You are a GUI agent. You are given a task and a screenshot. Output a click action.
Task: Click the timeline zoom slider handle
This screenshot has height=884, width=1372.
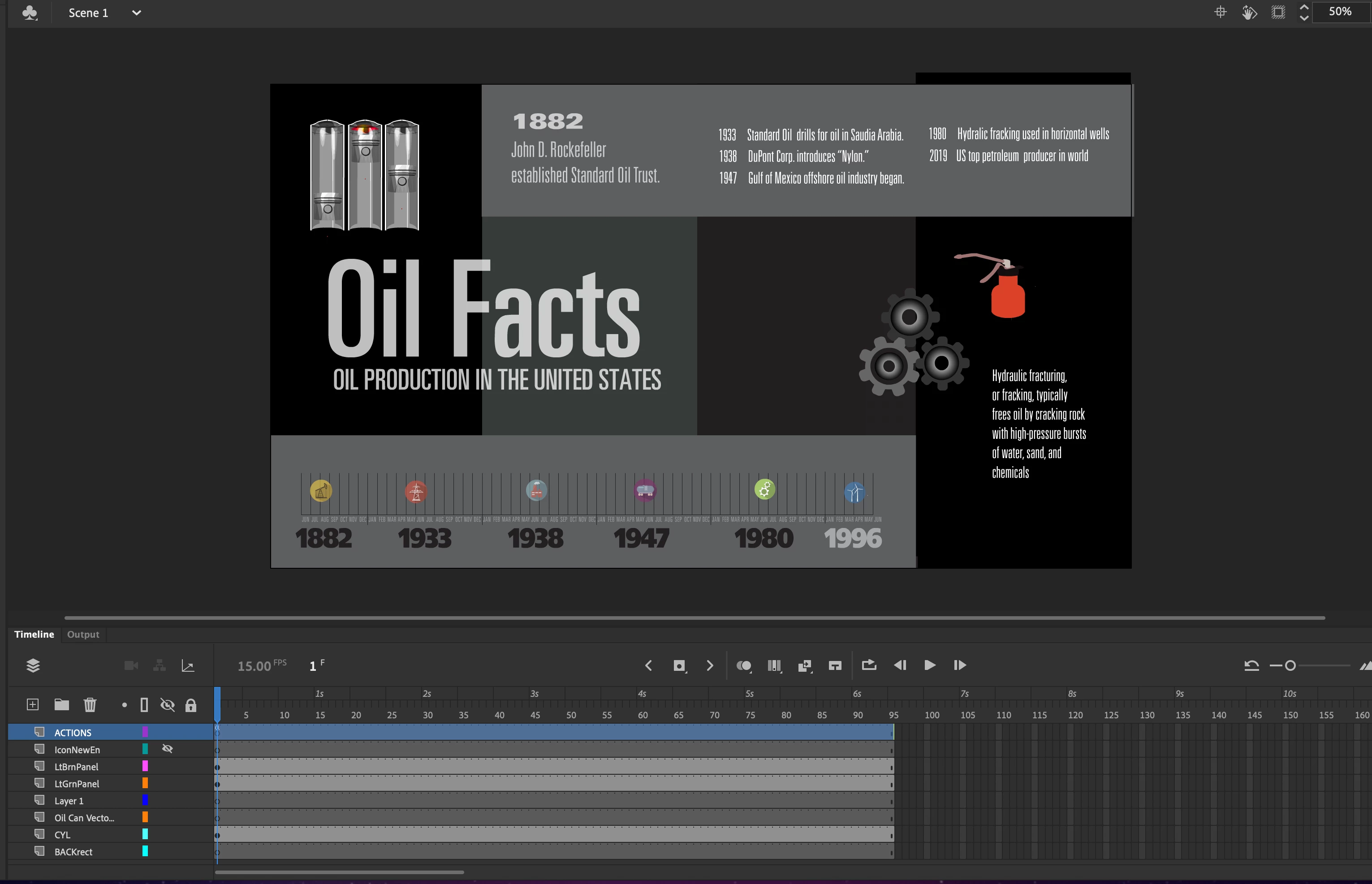(x=1290, y=665)
